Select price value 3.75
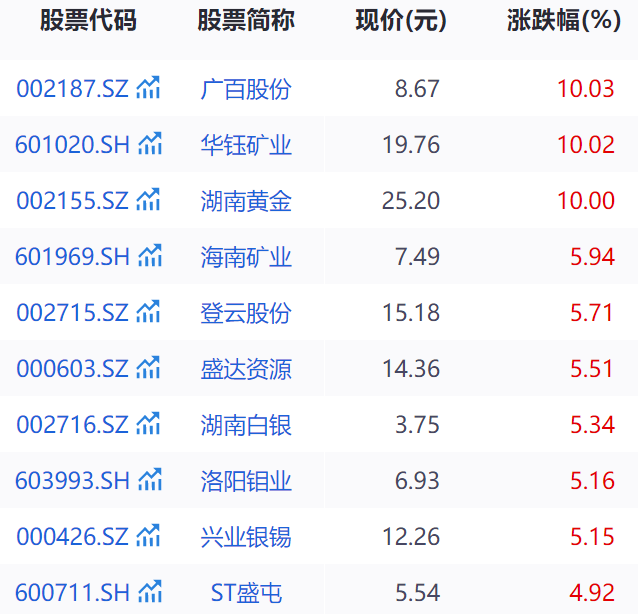Viewport: 638px width, 614px height. [x=417, y=424]
